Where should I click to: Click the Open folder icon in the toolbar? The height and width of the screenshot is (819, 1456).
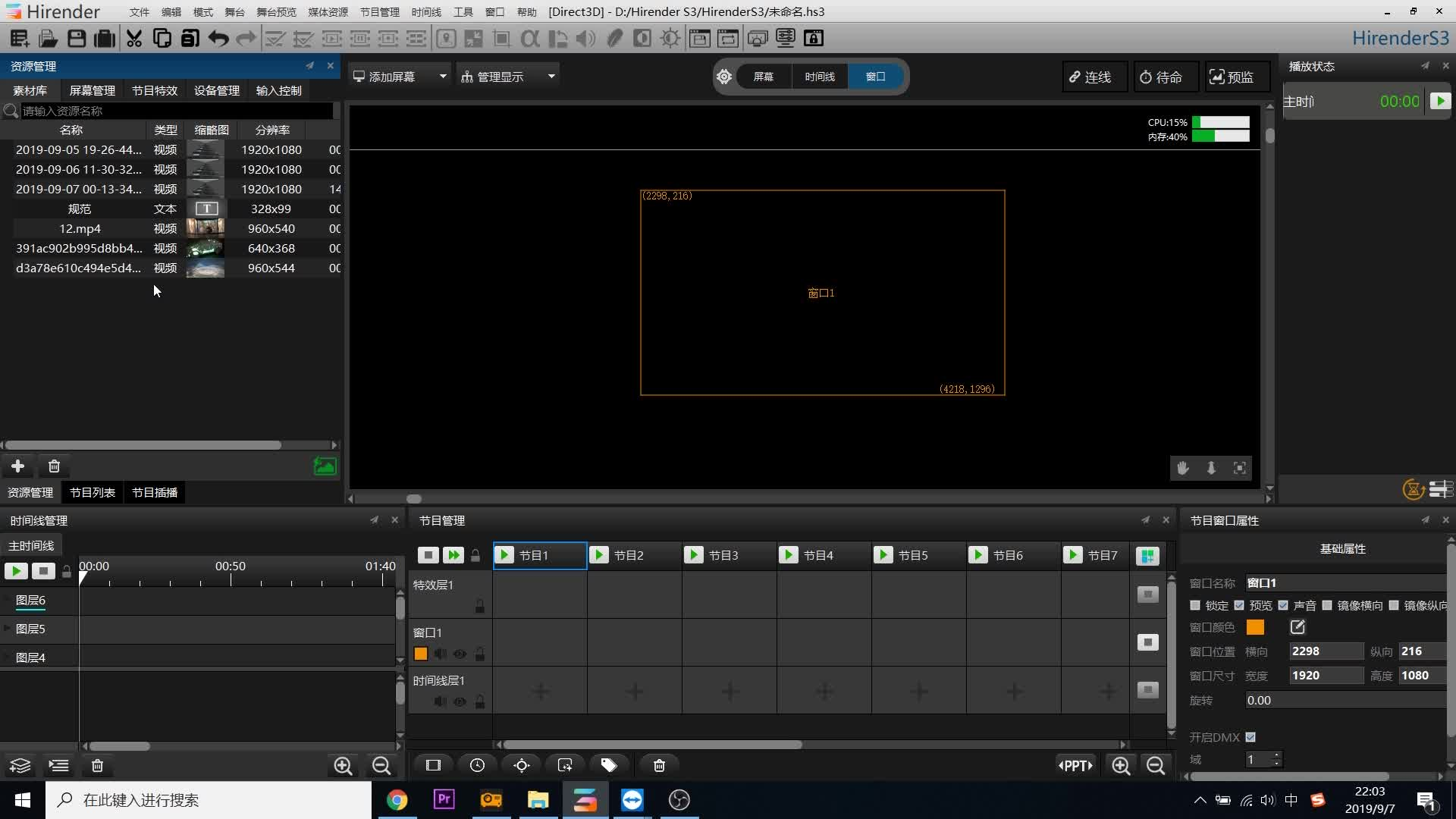point(49,38)
